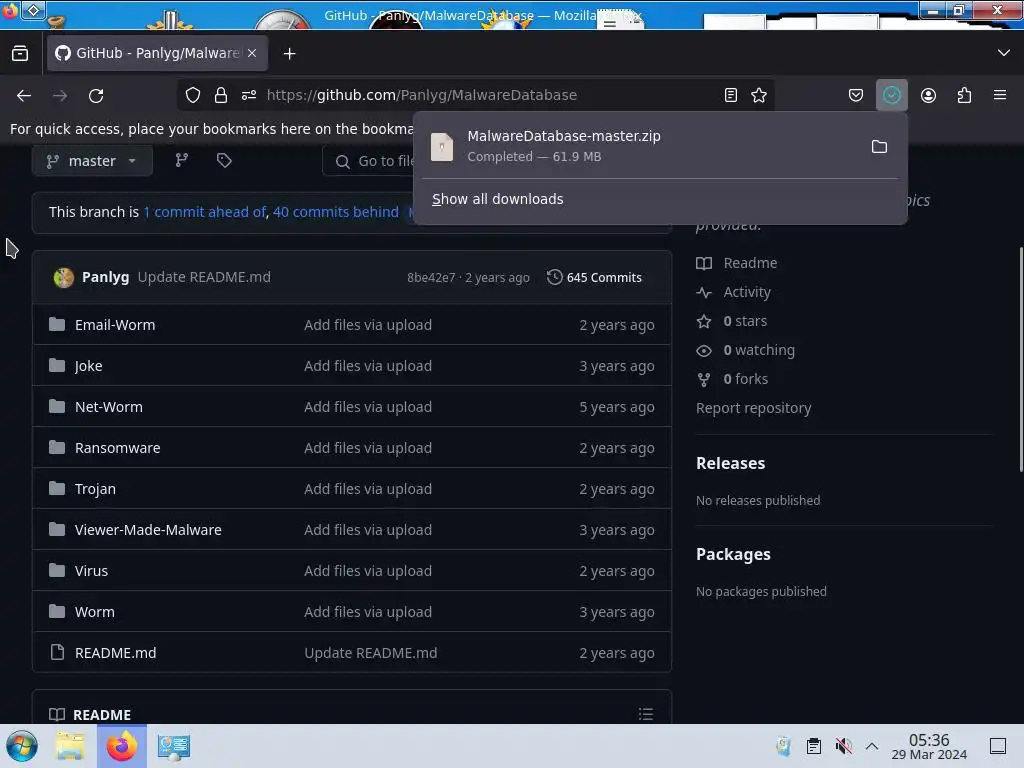The image size is (1024, 768).
Task: View 645 Commits history
Action: tap(594, 278)
